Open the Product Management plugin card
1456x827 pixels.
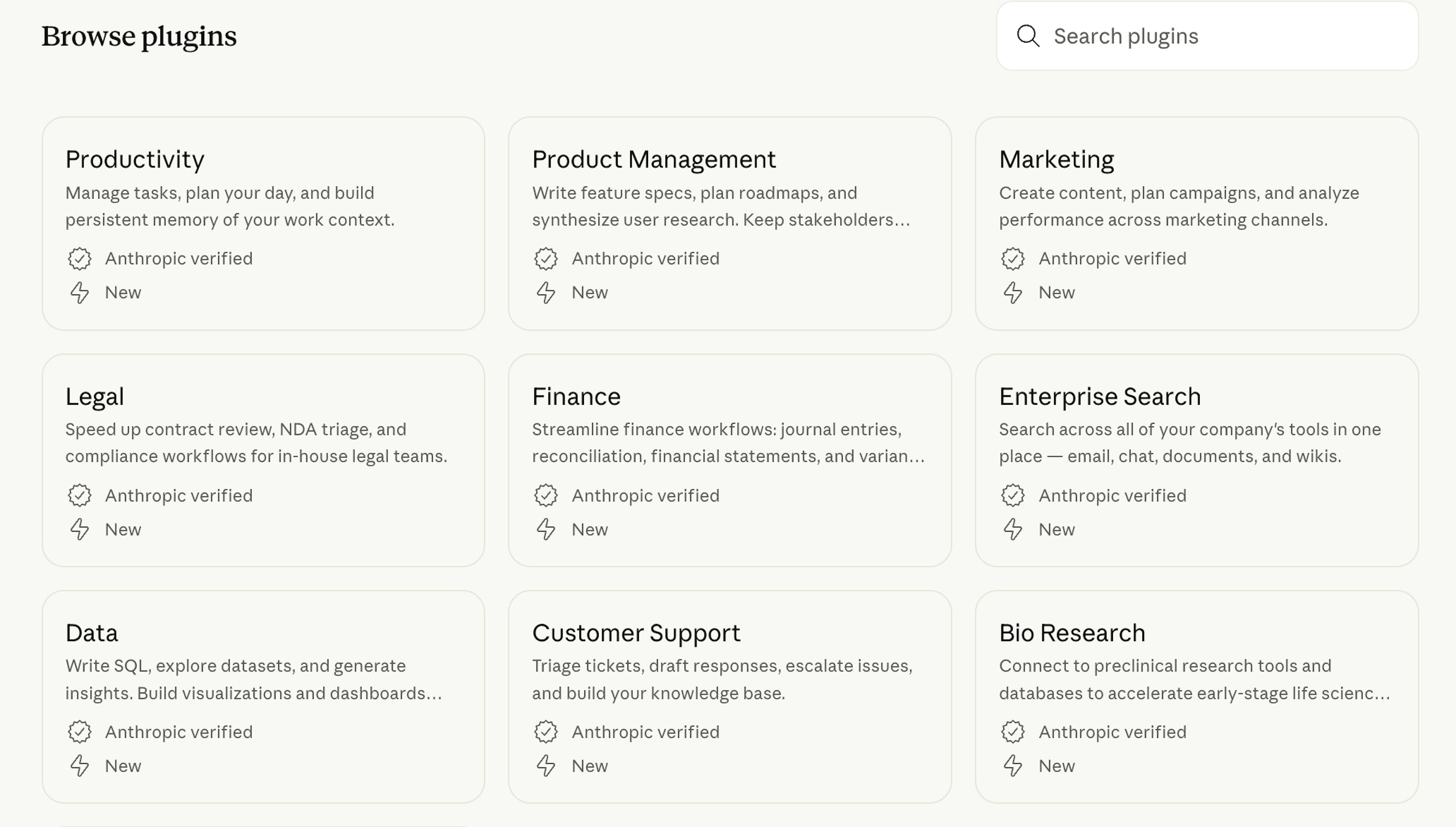731,223
